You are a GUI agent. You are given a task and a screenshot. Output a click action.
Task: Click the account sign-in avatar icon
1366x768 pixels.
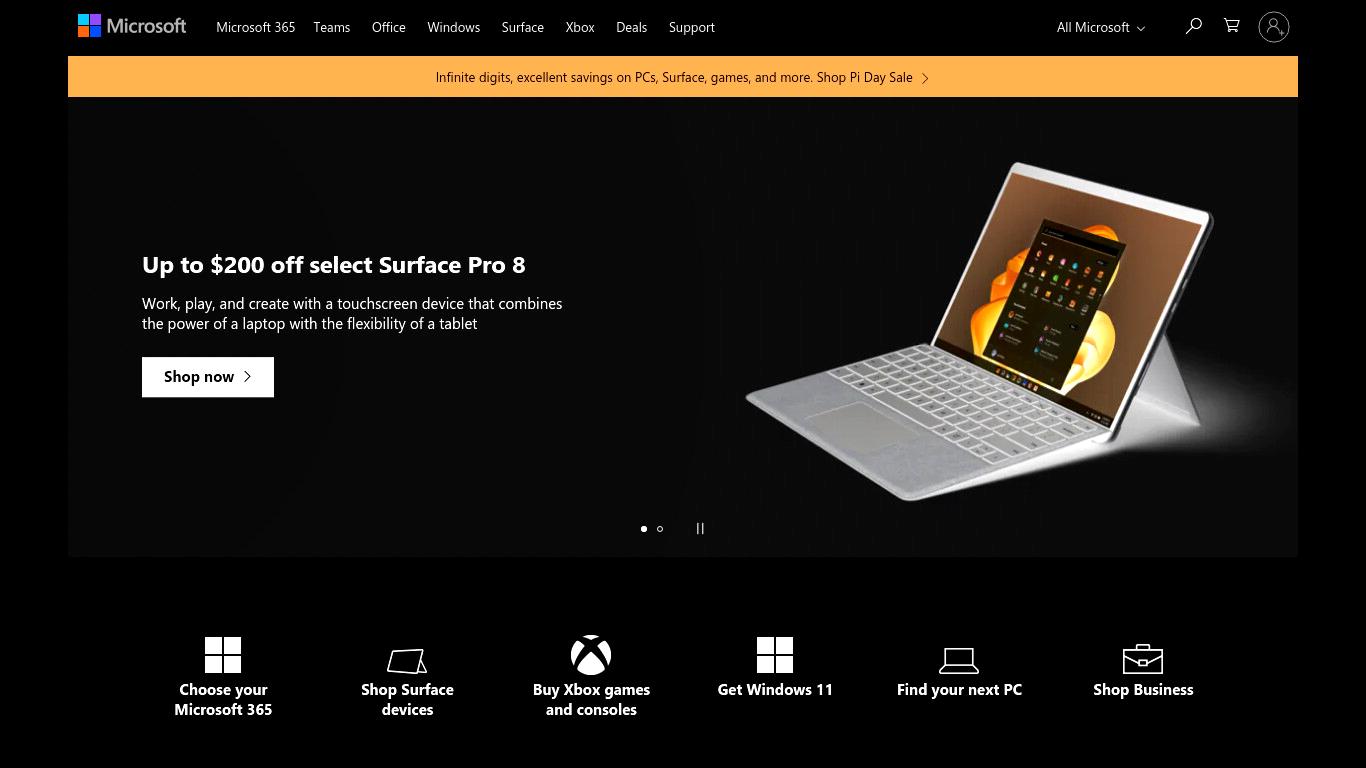[1274, 27]
